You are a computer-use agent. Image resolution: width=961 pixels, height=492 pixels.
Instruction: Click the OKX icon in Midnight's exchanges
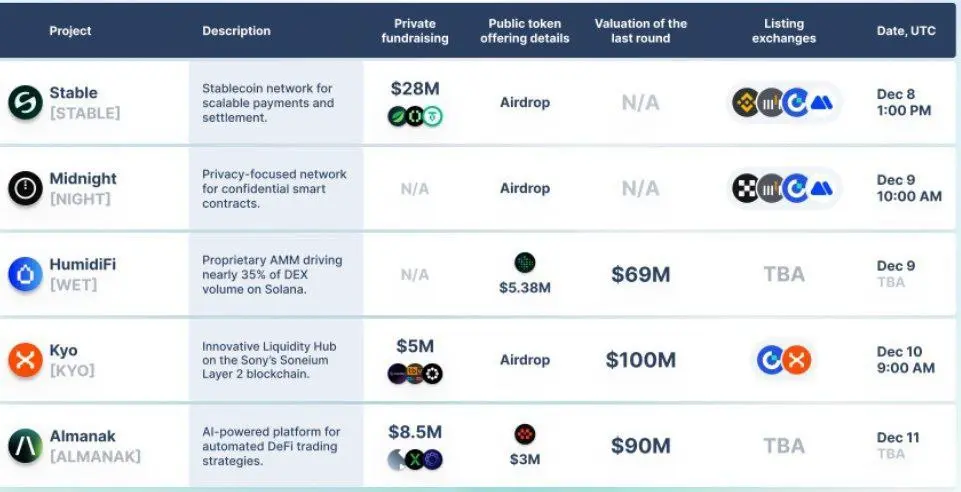pyautogui.click(x=746, y=189)
